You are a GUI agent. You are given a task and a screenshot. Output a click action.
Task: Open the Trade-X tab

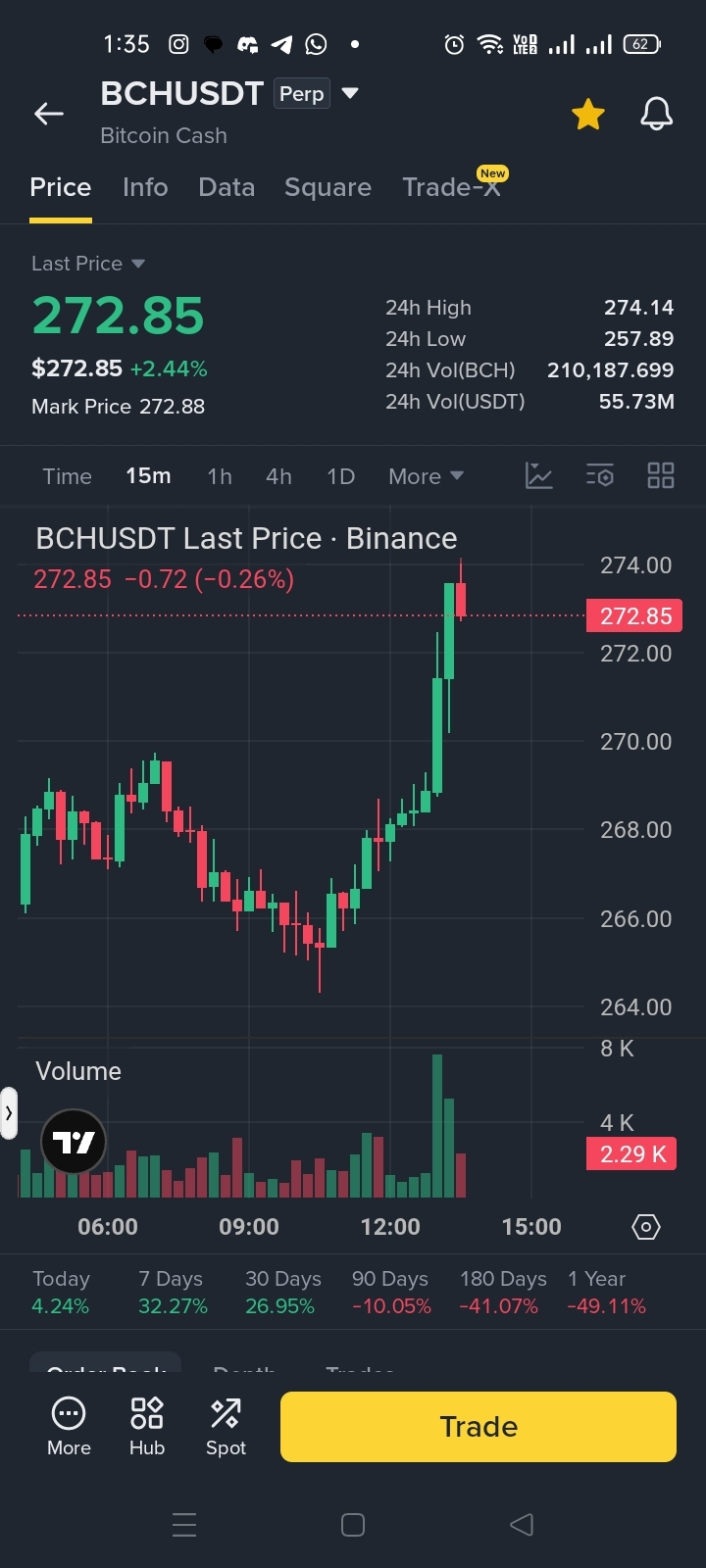pos(452,187)
